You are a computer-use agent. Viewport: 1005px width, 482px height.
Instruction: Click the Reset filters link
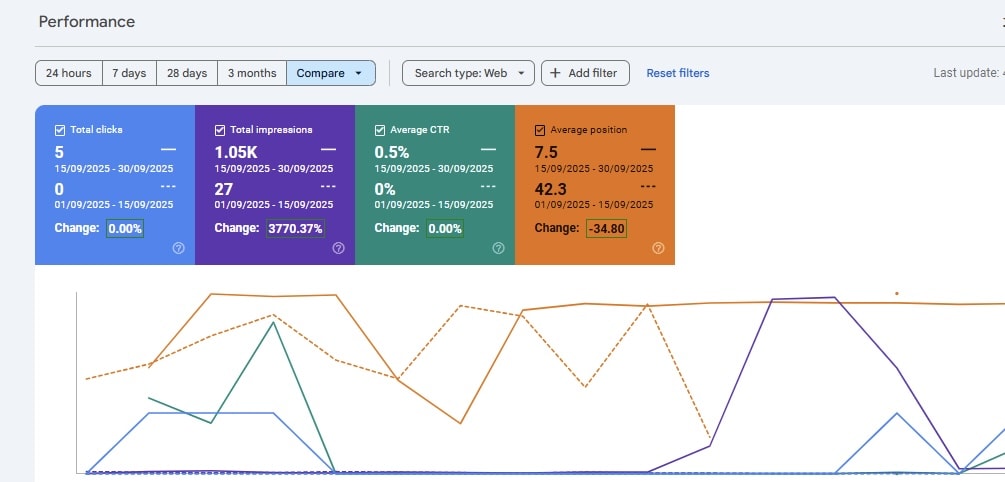coord(677,73)
